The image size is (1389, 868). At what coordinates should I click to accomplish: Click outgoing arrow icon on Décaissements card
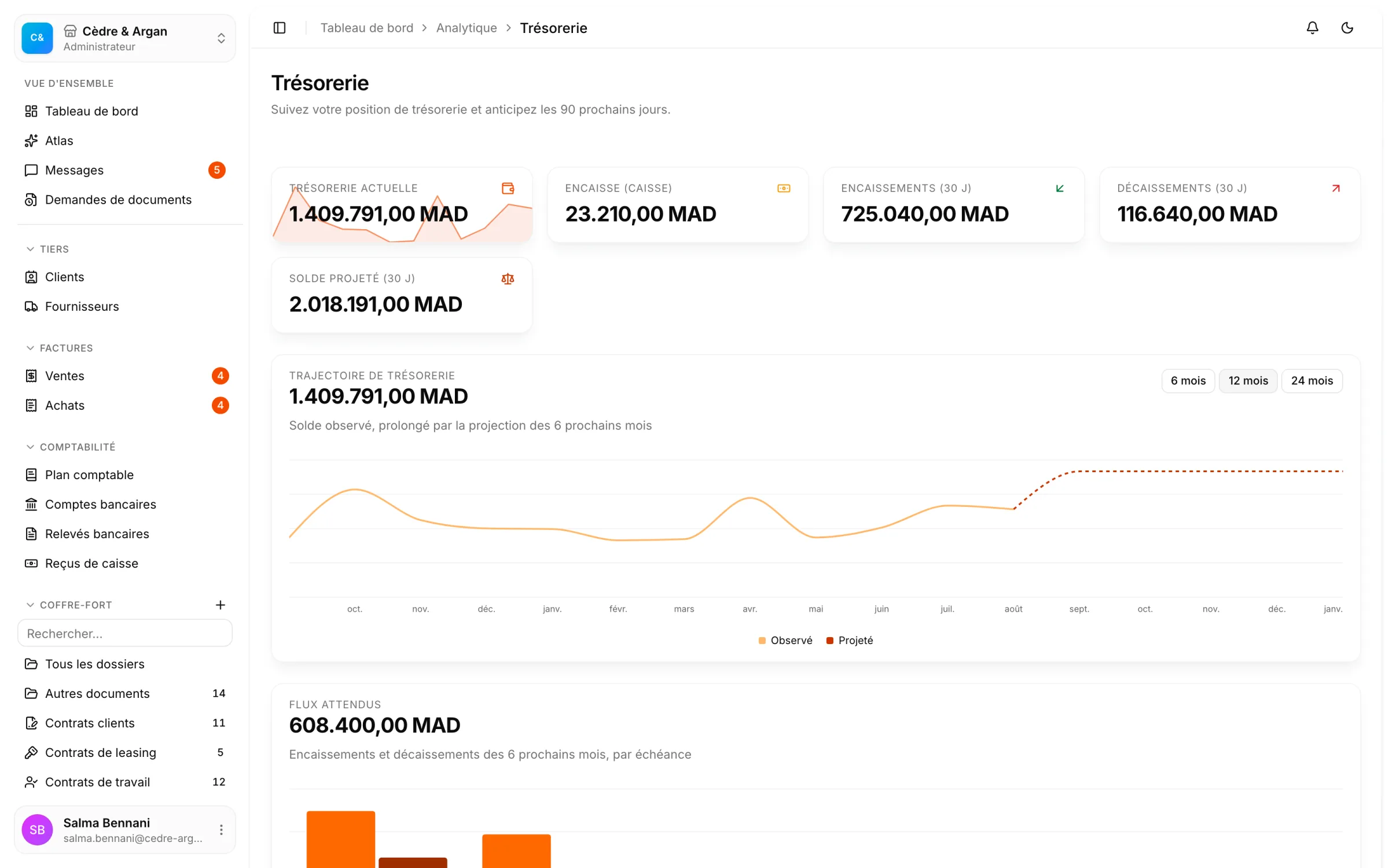click(1336, 189)
